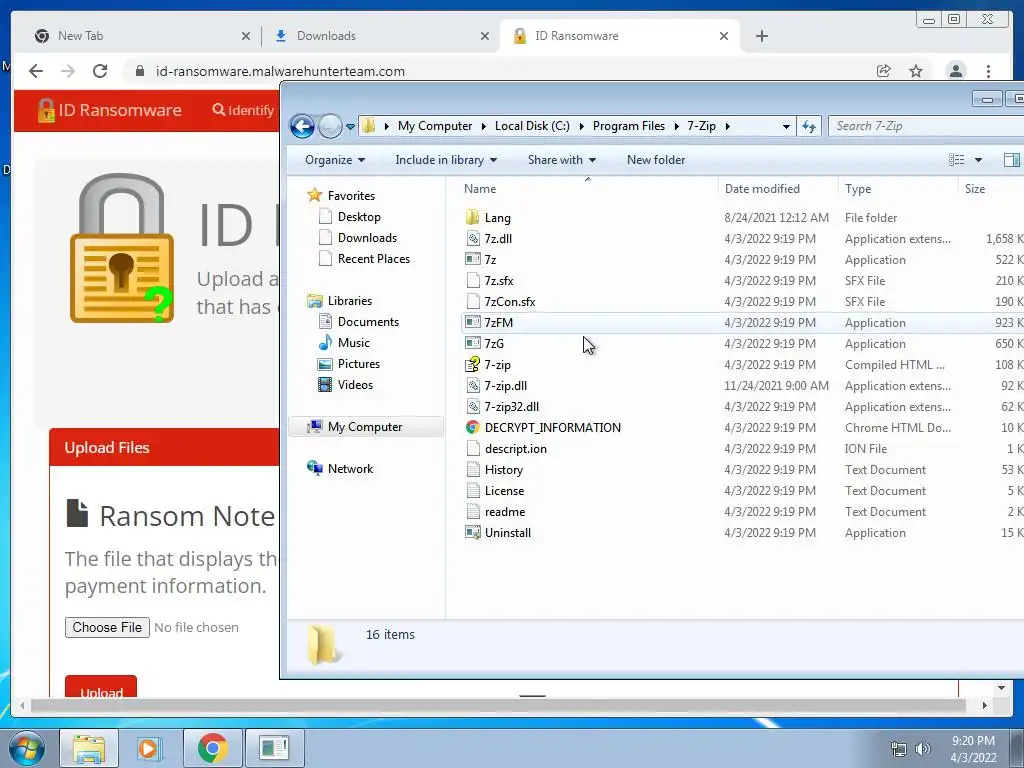Image resolution: width=1024 pixels, height=768 pixels.
Task: Open view options dropdown arrow
Action: (978, 160)
